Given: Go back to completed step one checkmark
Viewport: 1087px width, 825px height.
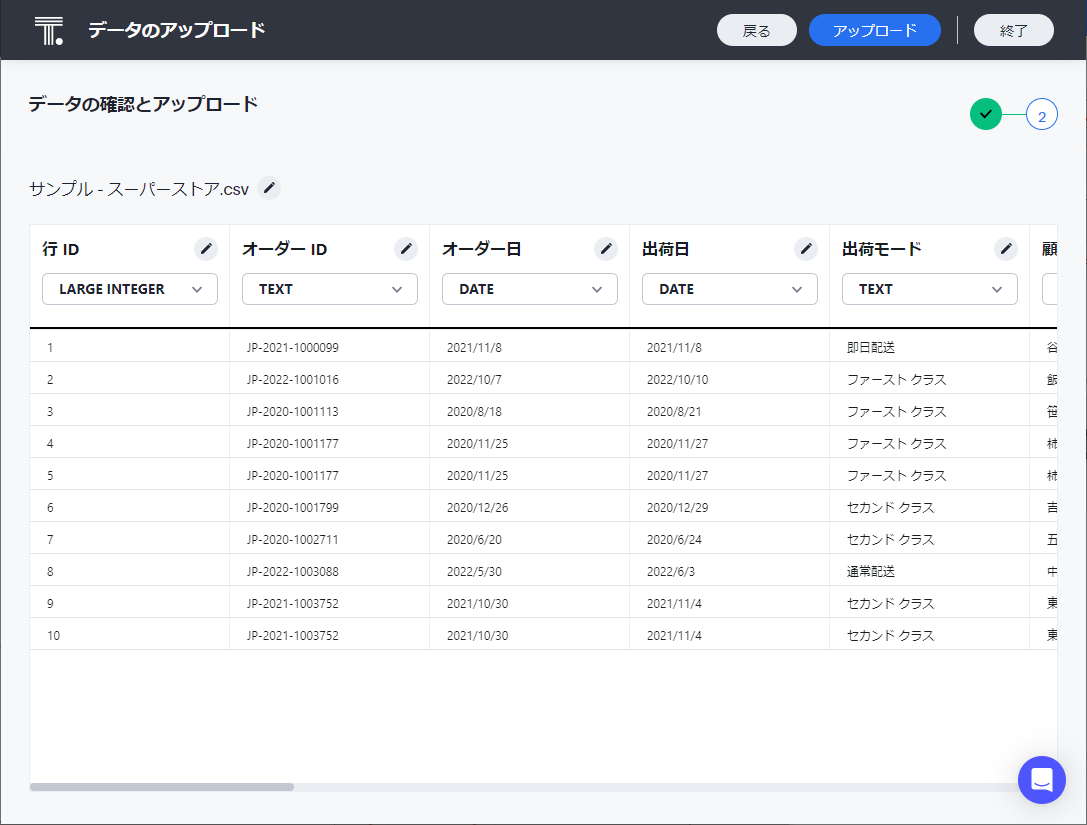Looking at the screenshot, I should pos(986,115).
